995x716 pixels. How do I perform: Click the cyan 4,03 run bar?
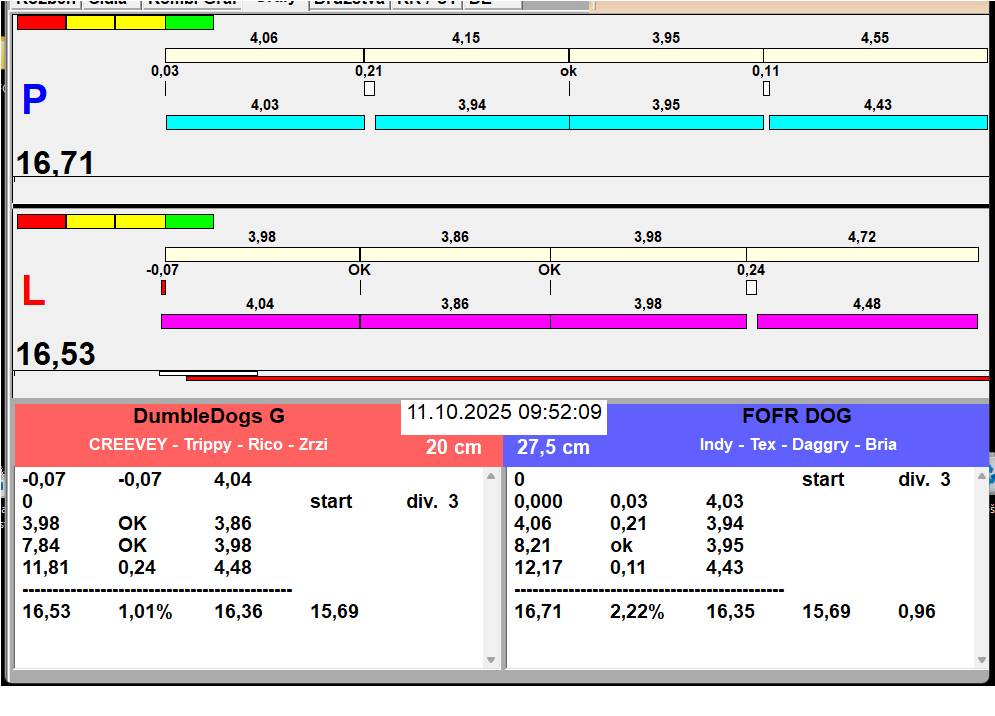click(x=265, y=122)
